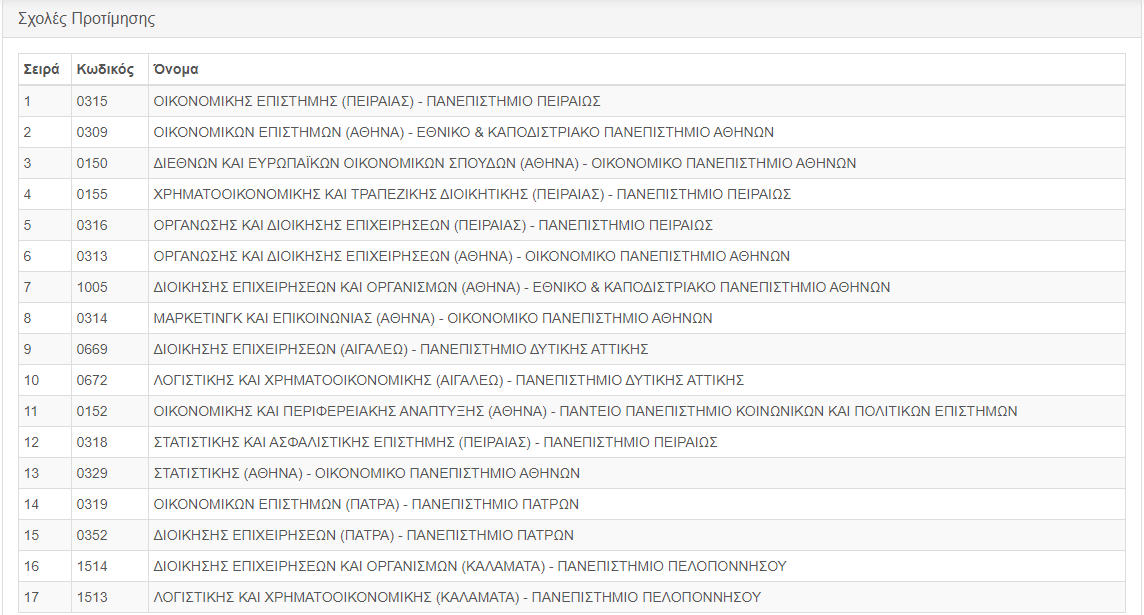Click code 0672 in row ten

point(92,380)
